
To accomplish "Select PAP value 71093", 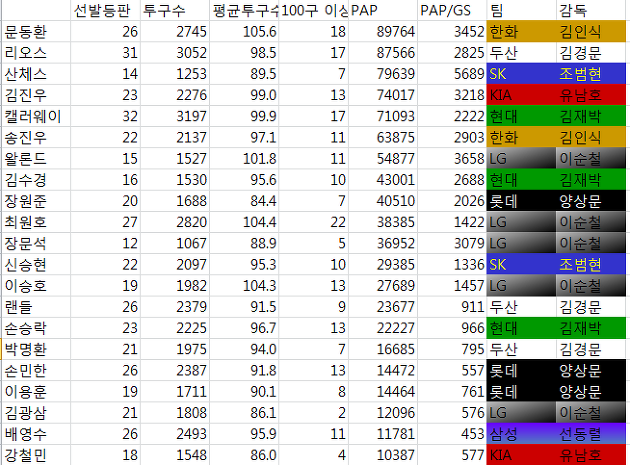I will click(x=383, y=116).
